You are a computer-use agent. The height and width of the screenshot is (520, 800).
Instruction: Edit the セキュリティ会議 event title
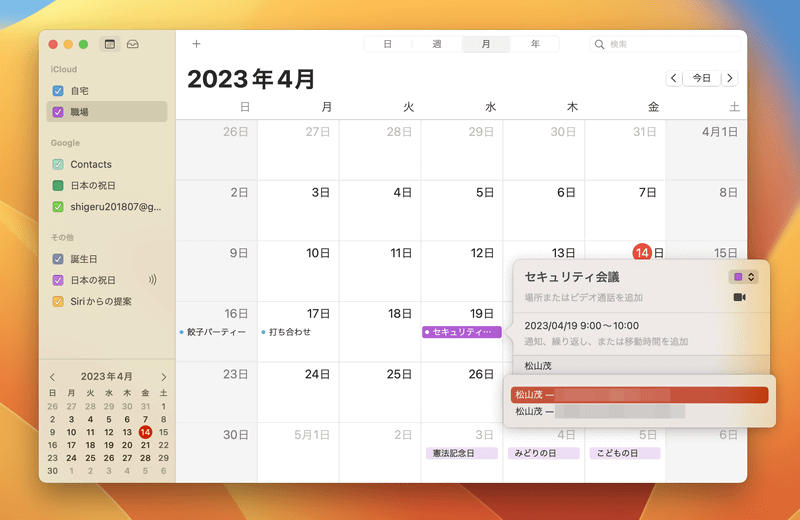[572, 277]
